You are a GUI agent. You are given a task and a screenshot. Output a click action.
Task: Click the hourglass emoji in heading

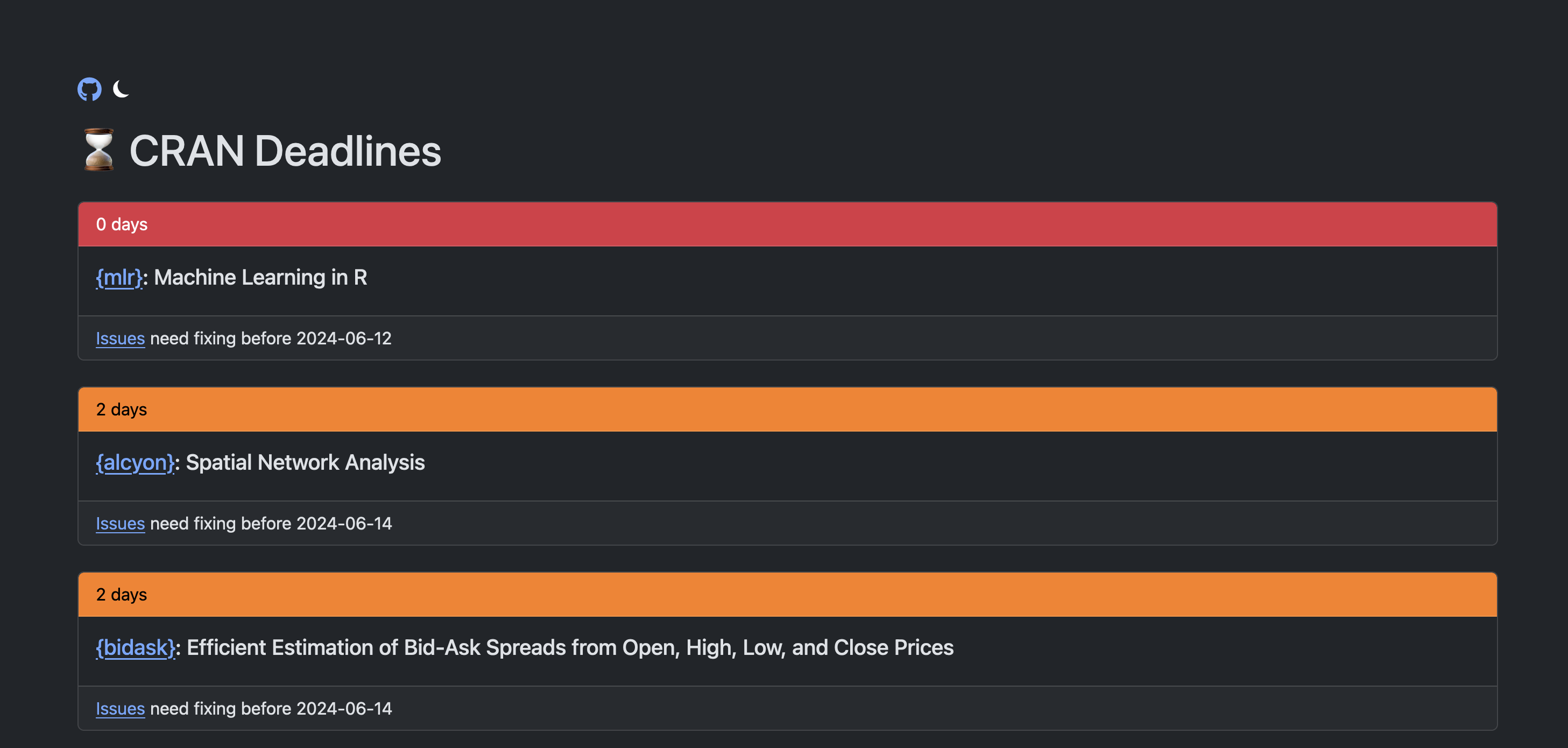[98, 150]
